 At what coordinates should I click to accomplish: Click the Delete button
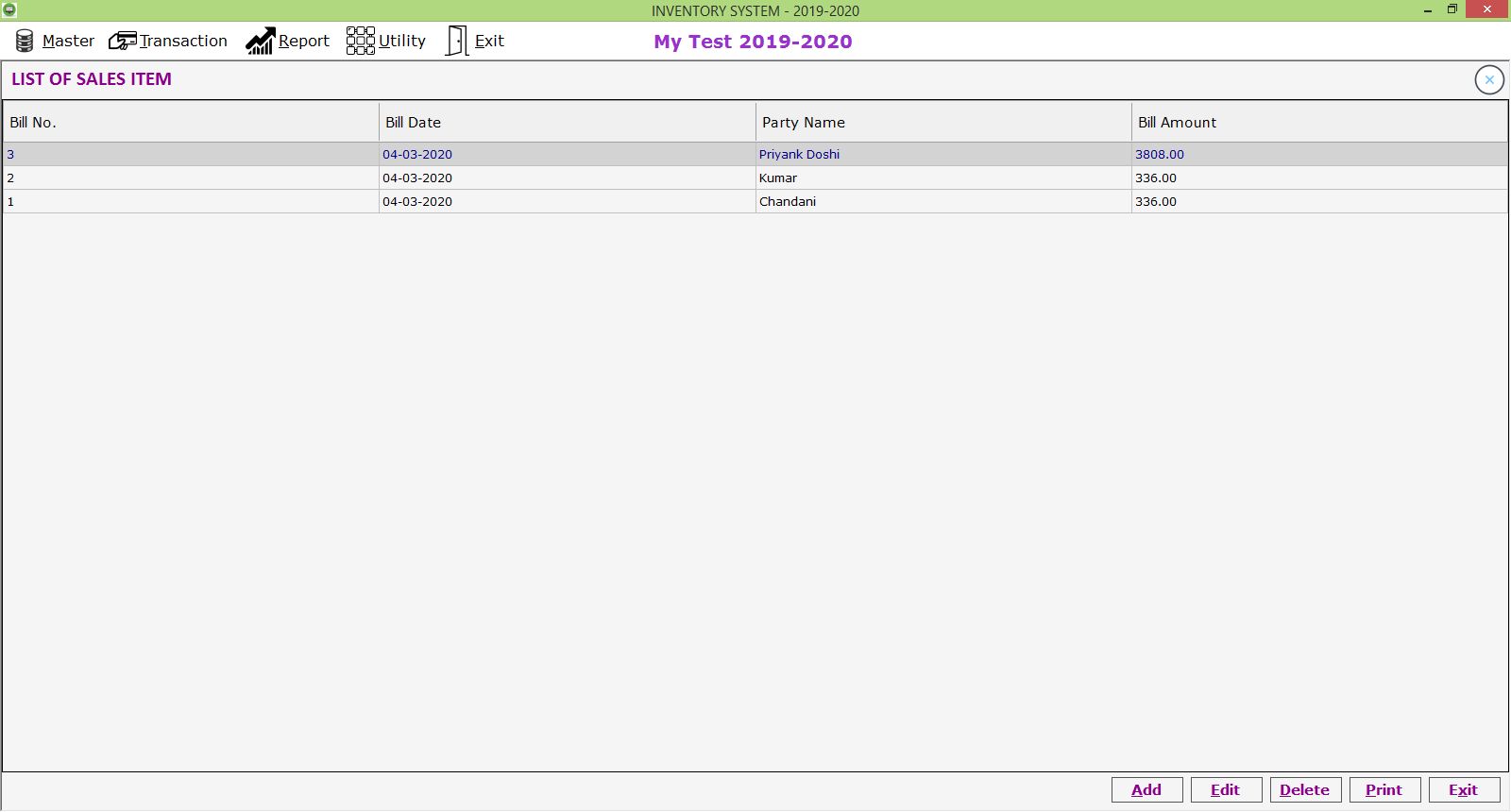(1305, 790)
